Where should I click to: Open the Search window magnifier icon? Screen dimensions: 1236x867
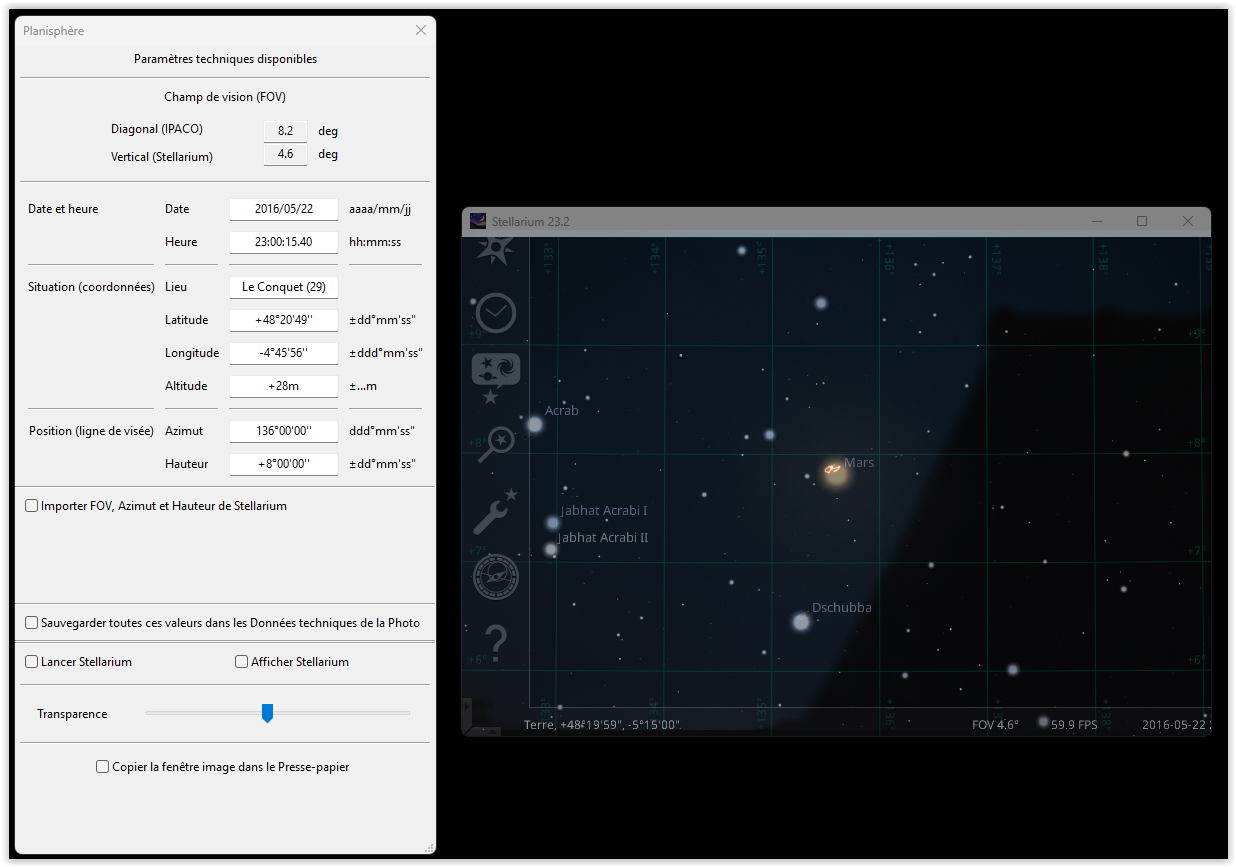point(495,444)
